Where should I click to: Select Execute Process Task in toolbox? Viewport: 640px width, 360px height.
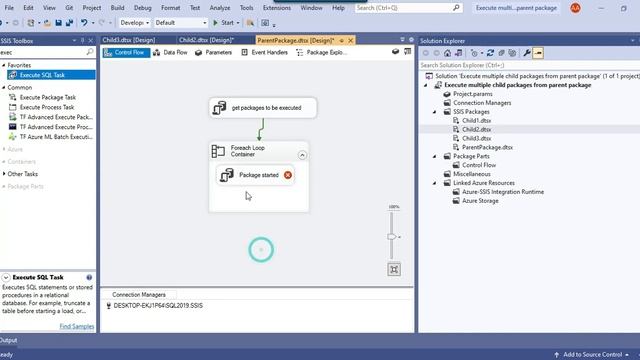[x=47, y=107]
